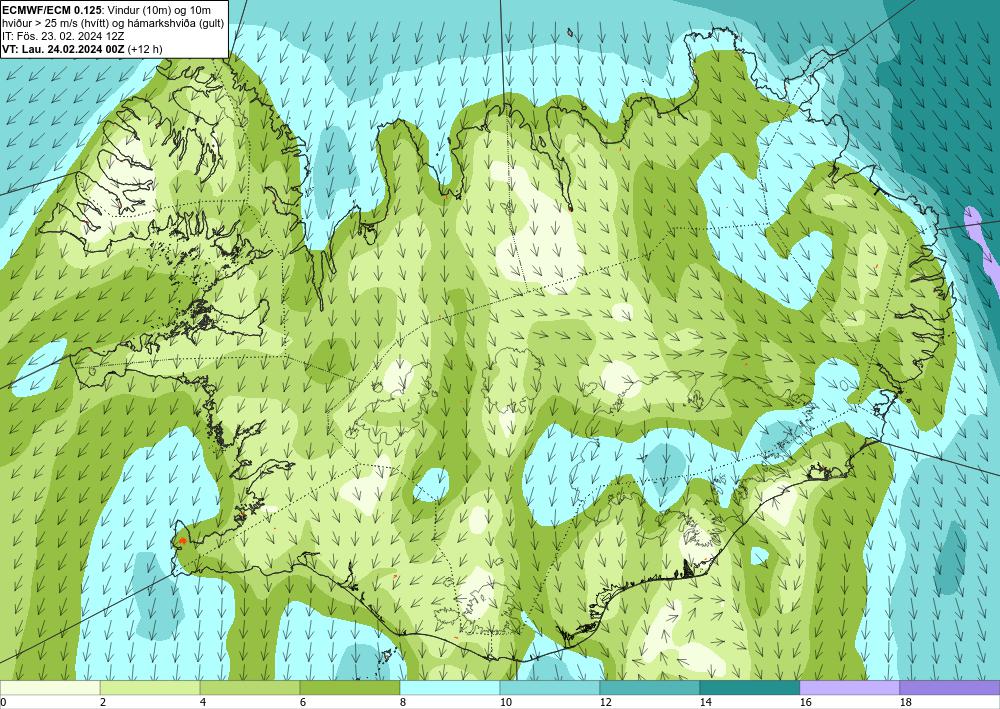
Task: Click the legend scale label "6"
Action: coord(303,703)
